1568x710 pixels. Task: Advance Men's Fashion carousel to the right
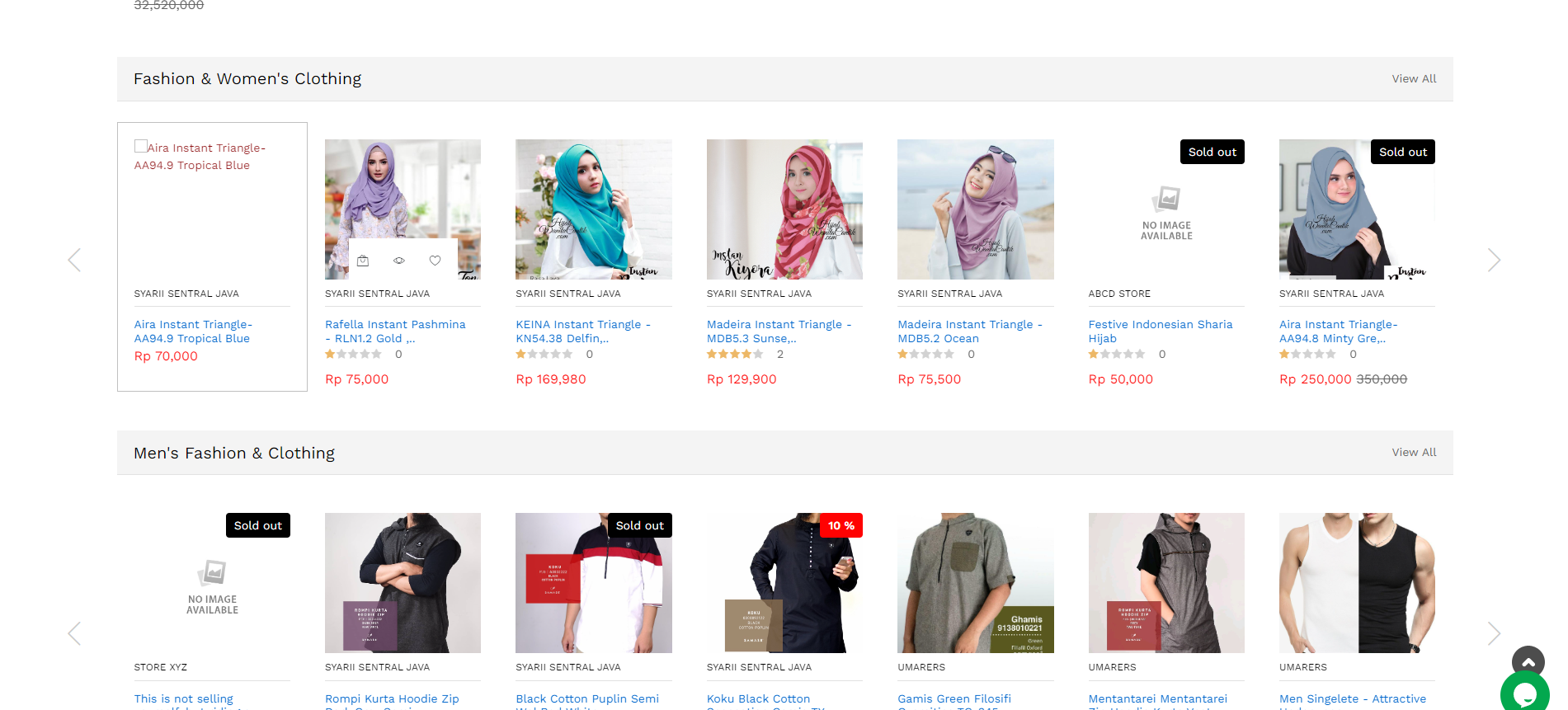coord(1494,633)
